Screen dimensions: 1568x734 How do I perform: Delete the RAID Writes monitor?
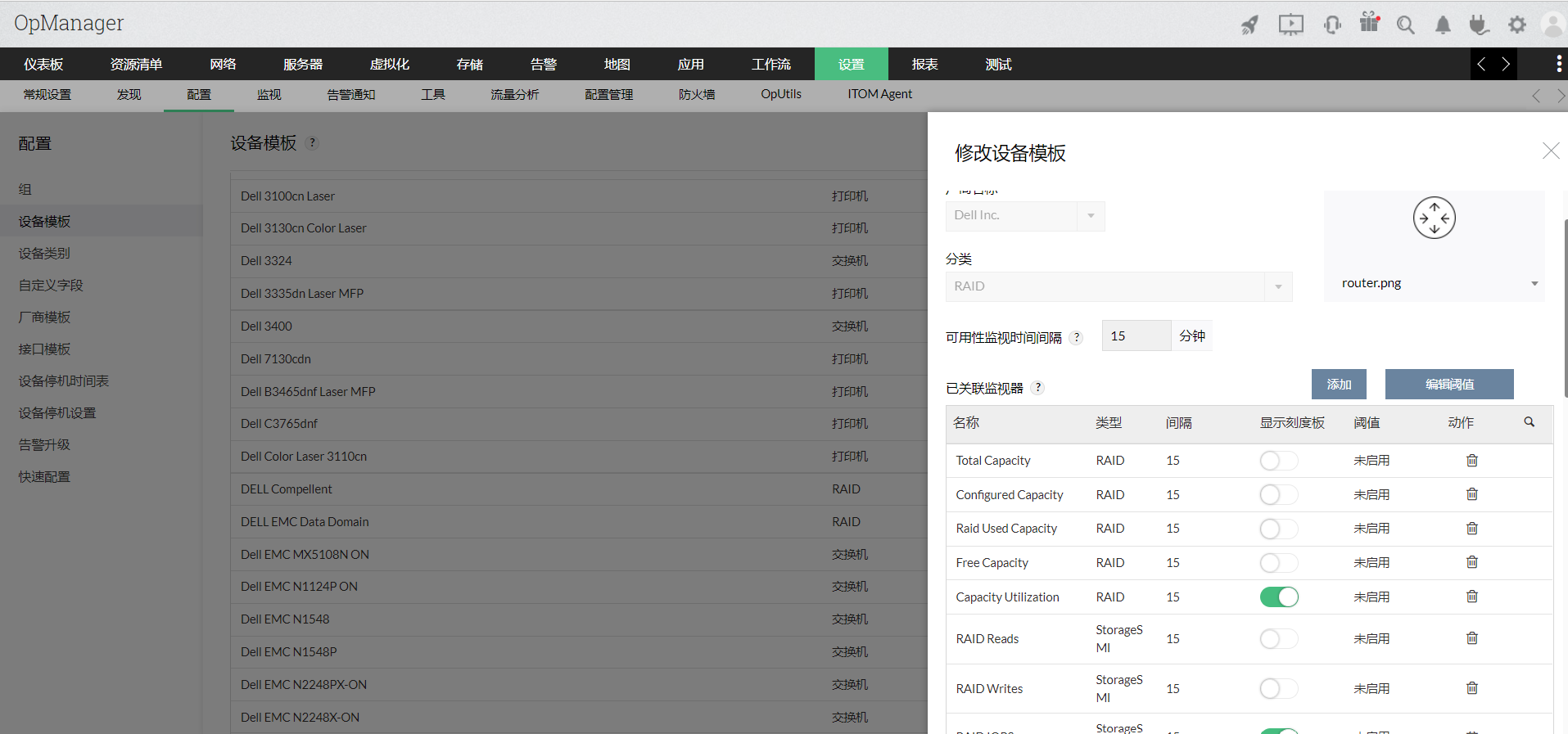point(1472,688)
